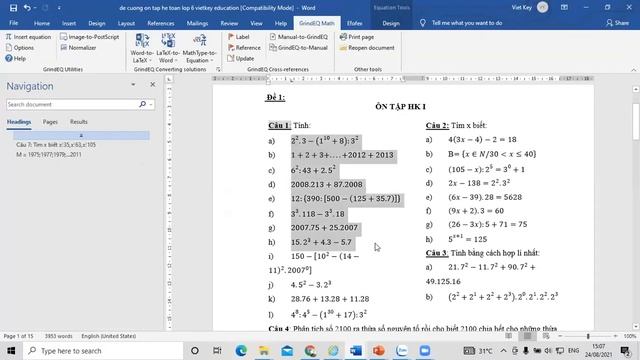Click Tell me what you want to do
Screen dimensions: 640x360
click(x=461, y=23)
